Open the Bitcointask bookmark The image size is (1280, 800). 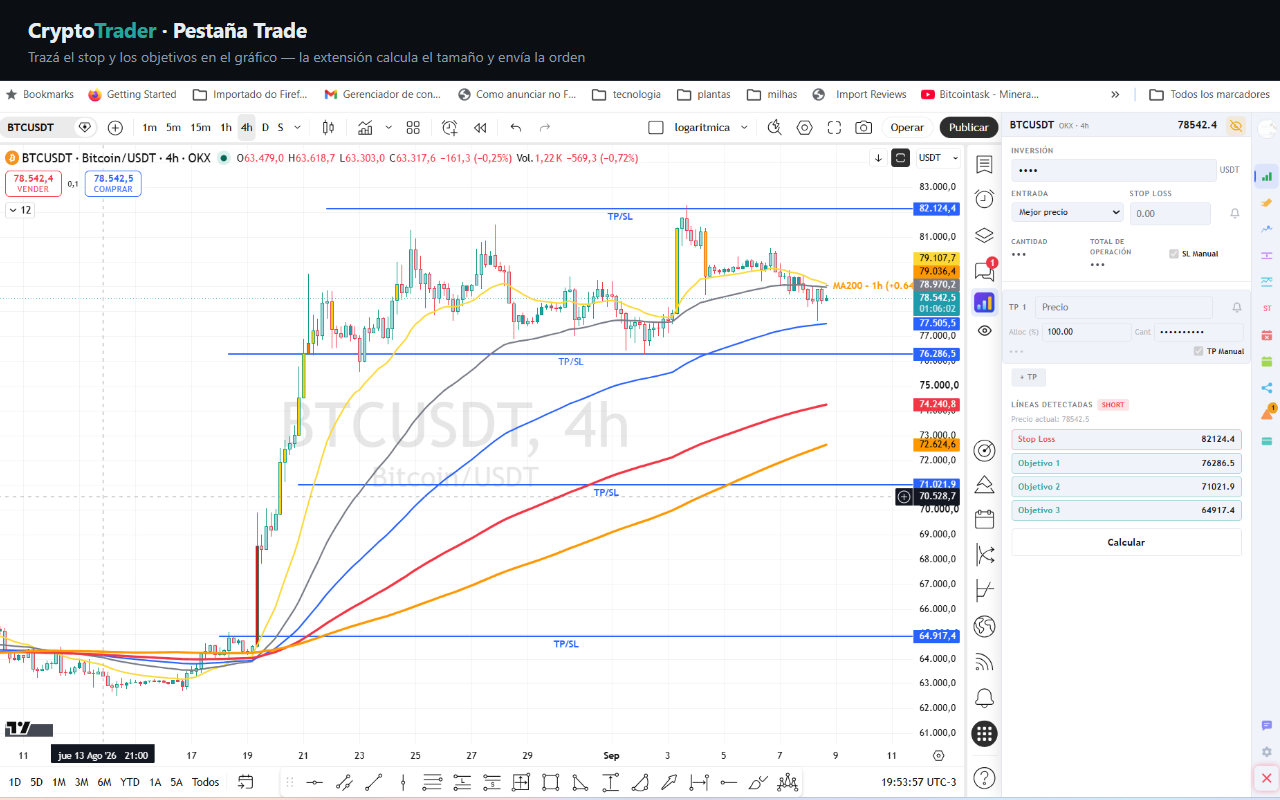[x=980, y=94]
